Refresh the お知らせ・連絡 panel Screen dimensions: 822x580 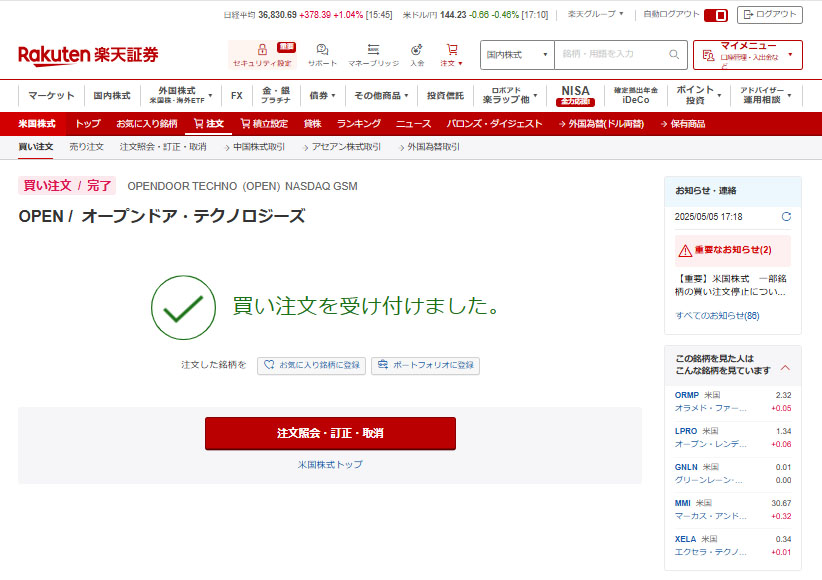click(786, 216)
